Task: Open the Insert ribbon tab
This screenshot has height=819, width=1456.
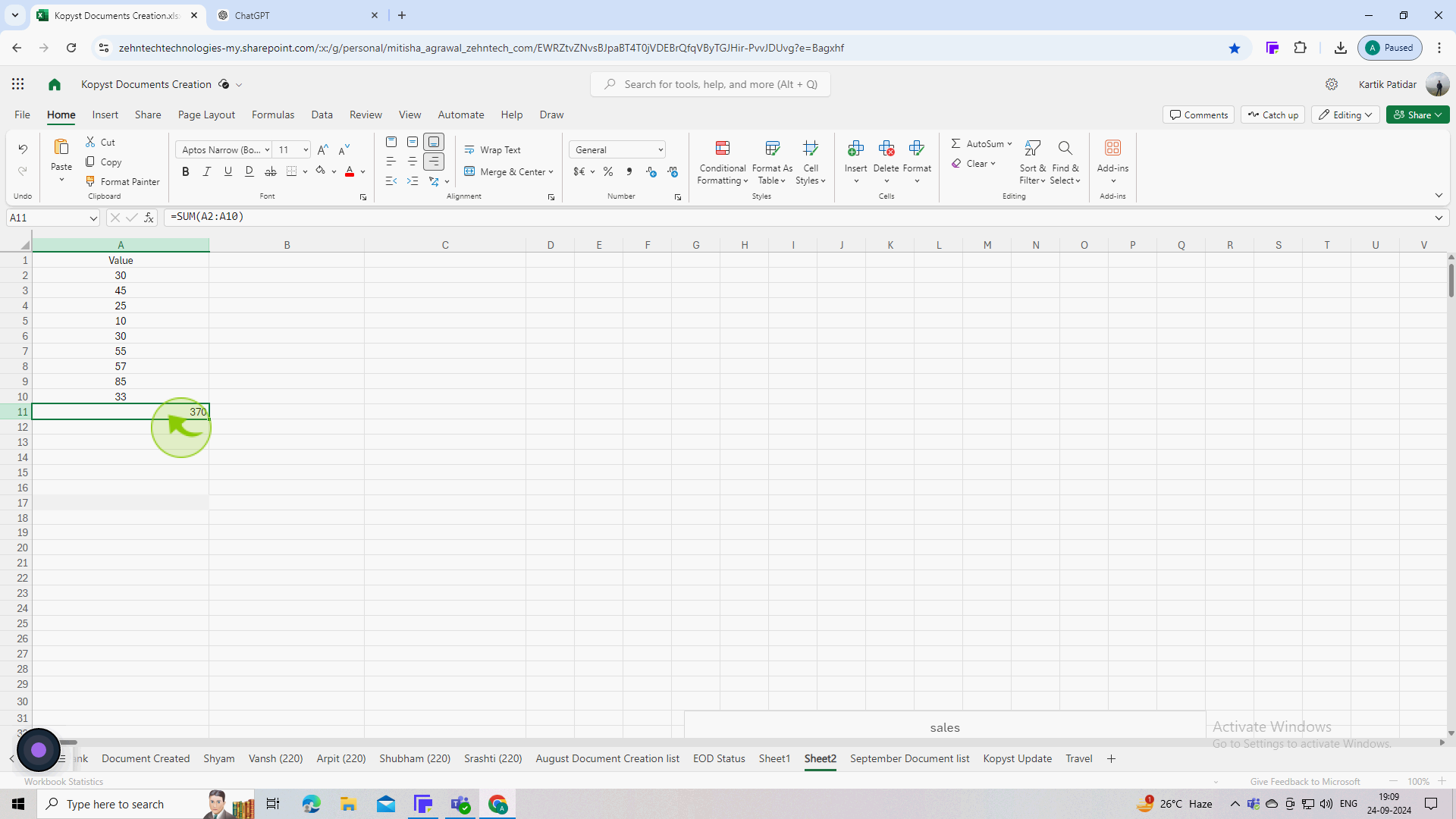Action: pos(105,115)
